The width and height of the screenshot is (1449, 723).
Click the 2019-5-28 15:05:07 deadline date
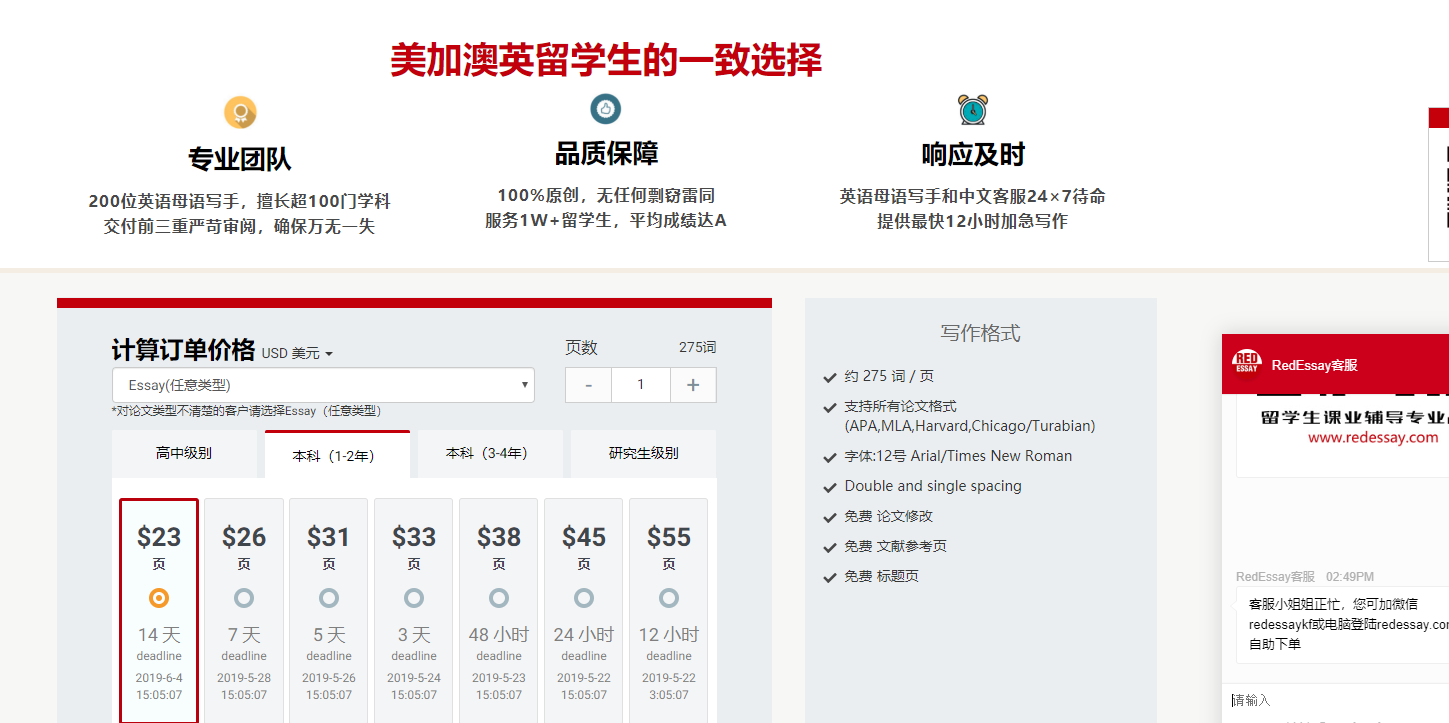click(244, 686)
